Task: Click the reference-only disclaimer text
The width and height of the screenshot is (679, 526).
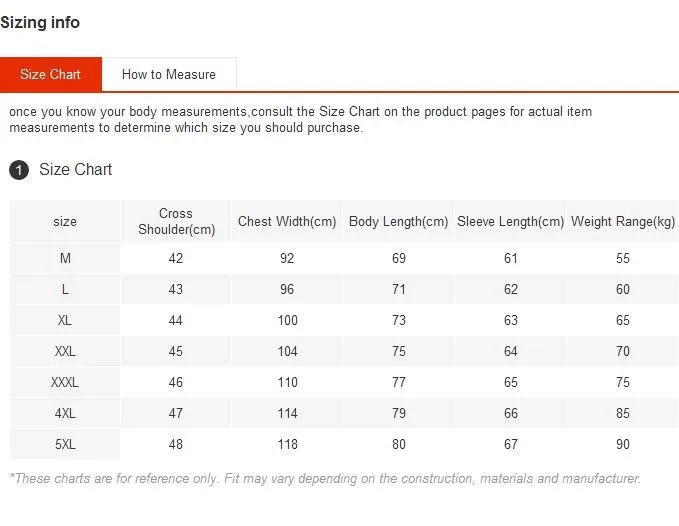Action: pos(325,478)
